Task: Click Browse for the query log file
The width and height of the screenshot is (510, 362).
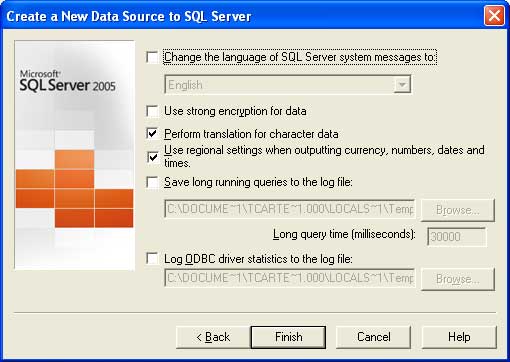Action: [x=458, y=210]
